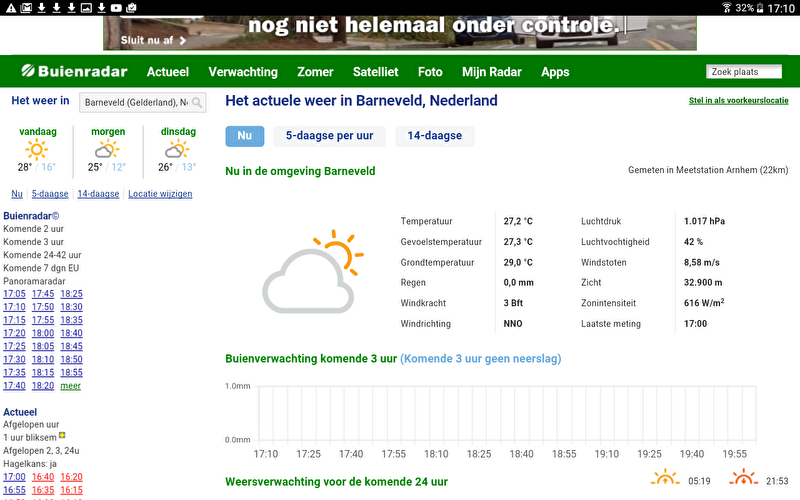The width and height of the screenshot is (800, 500).
Task: Focus the Zoek plaats search field
Action: click(744, 72)
